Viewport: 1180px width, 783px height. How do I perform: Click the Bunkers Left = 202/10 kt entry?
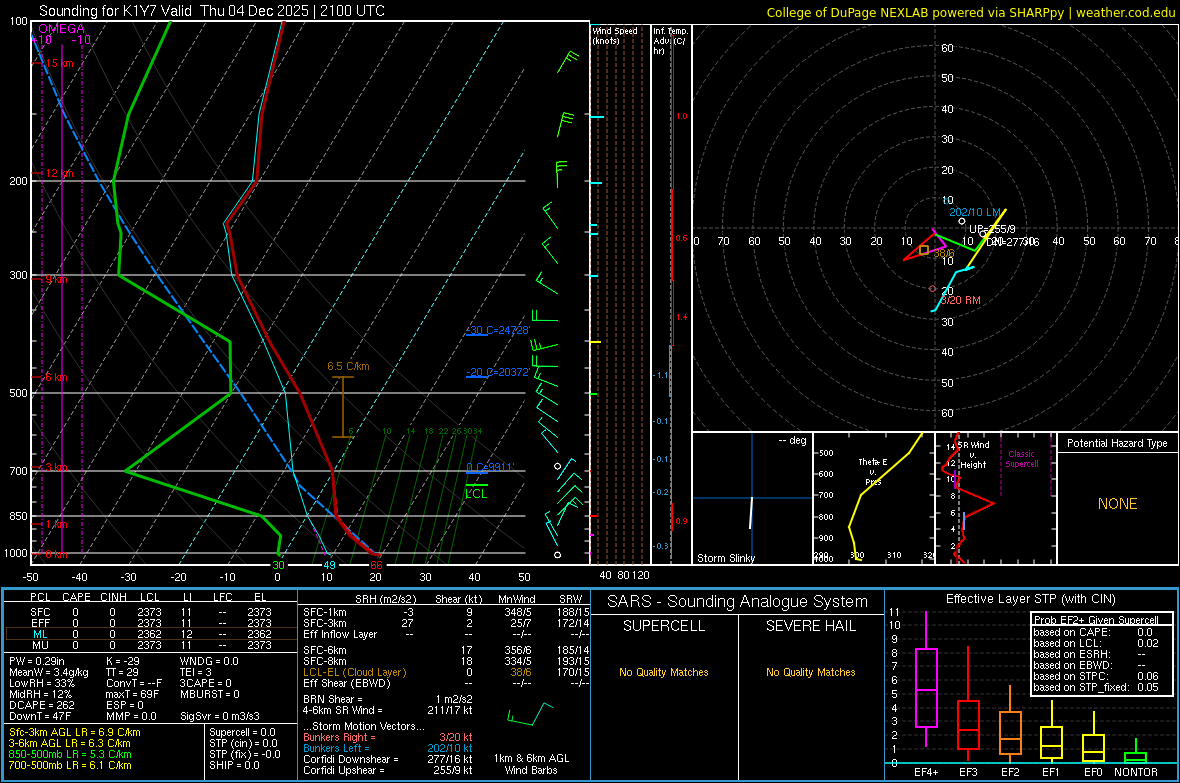[x=388, y=748]
